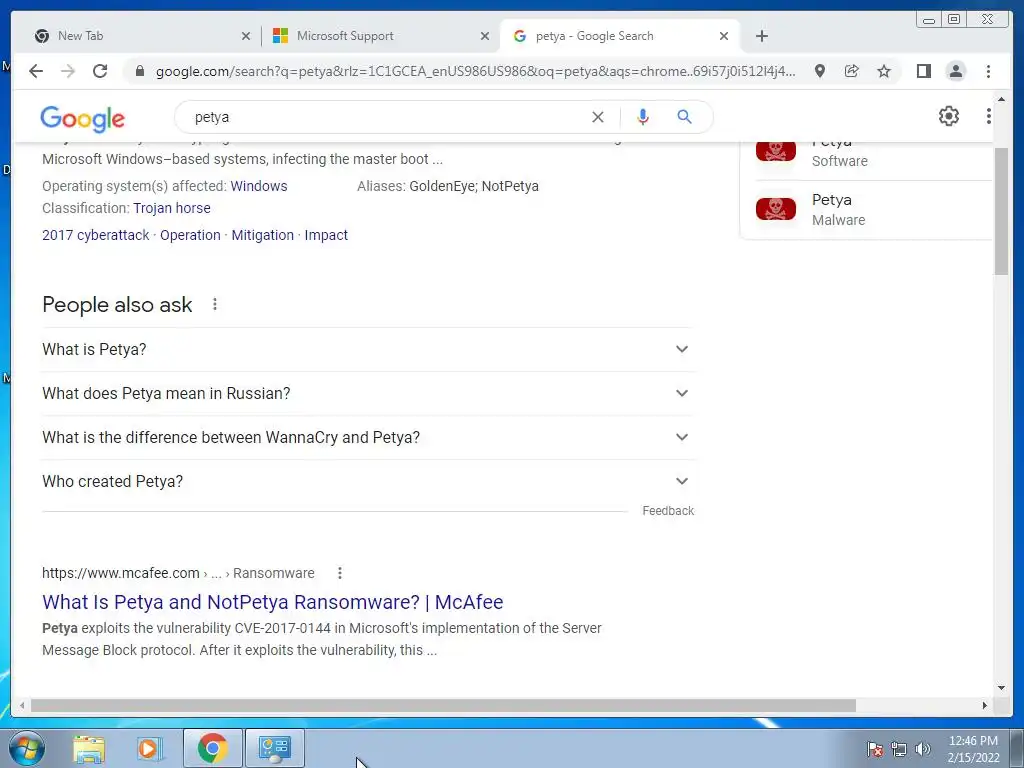This screenshot has height=768, width=1024.
Task: Go back using the browser back arrow
Action: tap(36, 71)
